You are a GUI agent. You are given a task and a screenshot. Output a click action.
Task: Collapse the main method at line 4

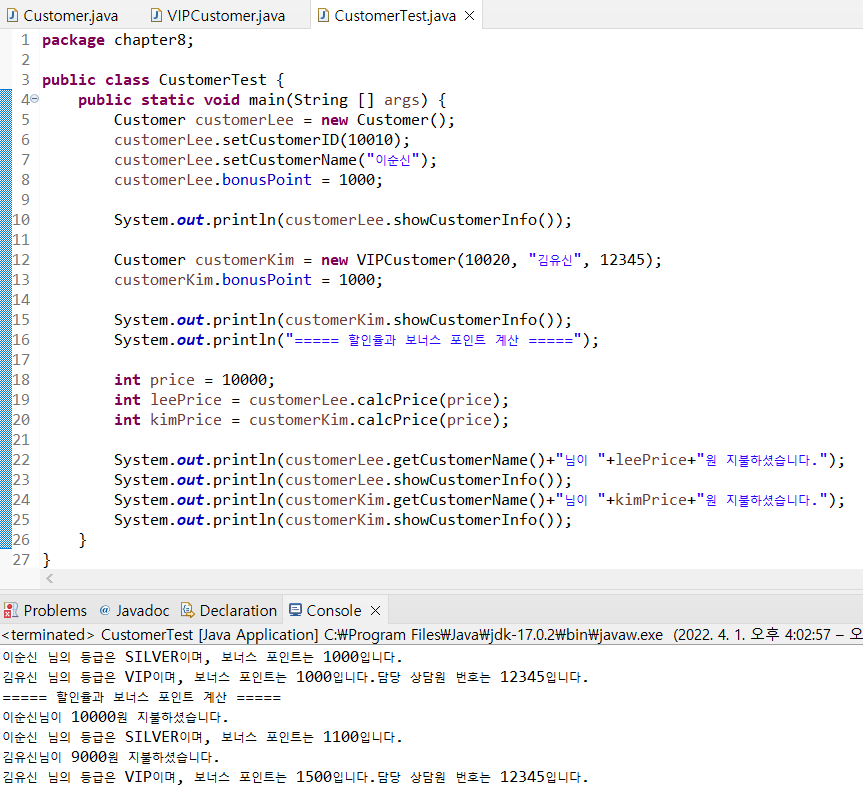click(34, 99)
